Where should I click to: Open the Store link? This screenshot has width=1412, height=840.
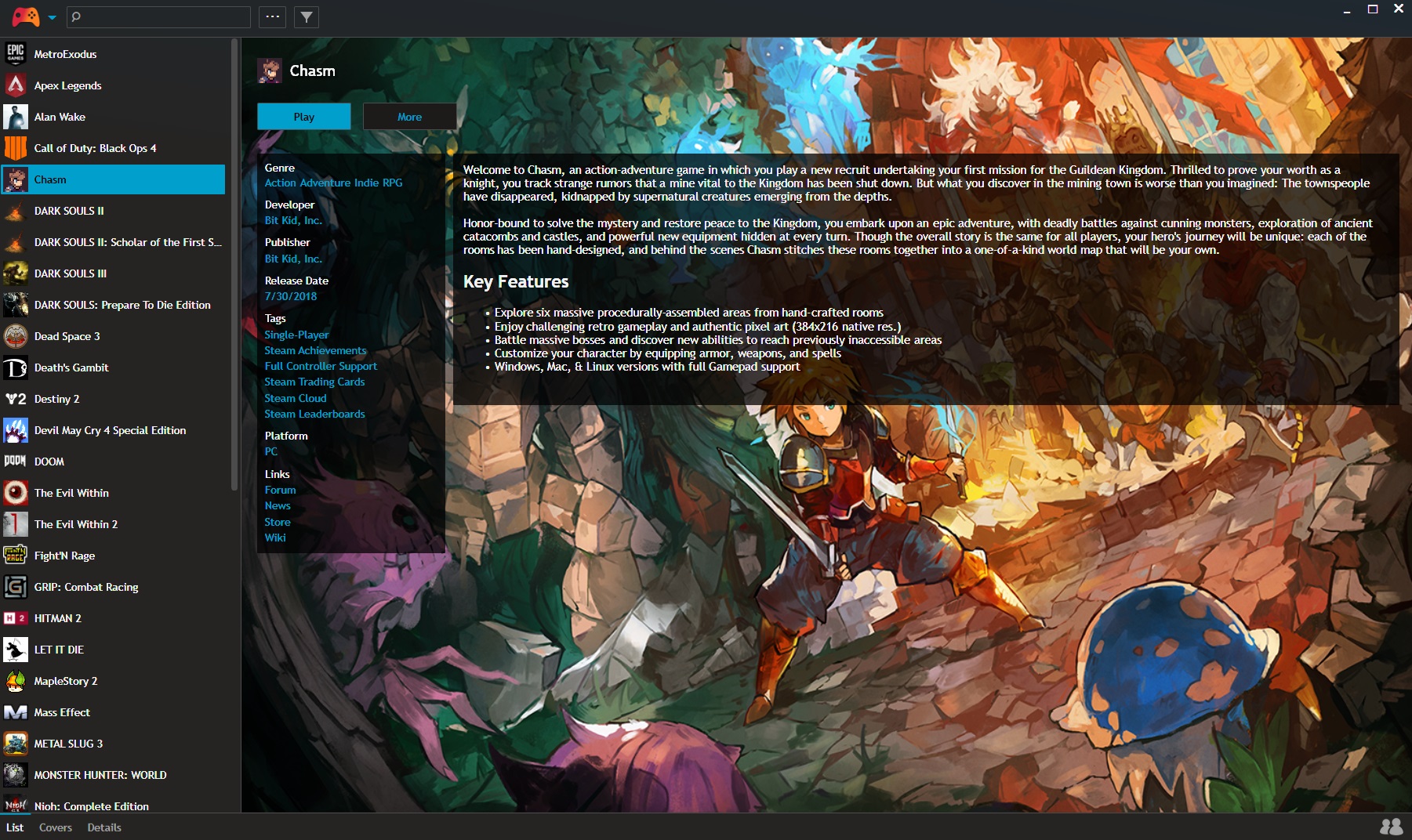278,522
